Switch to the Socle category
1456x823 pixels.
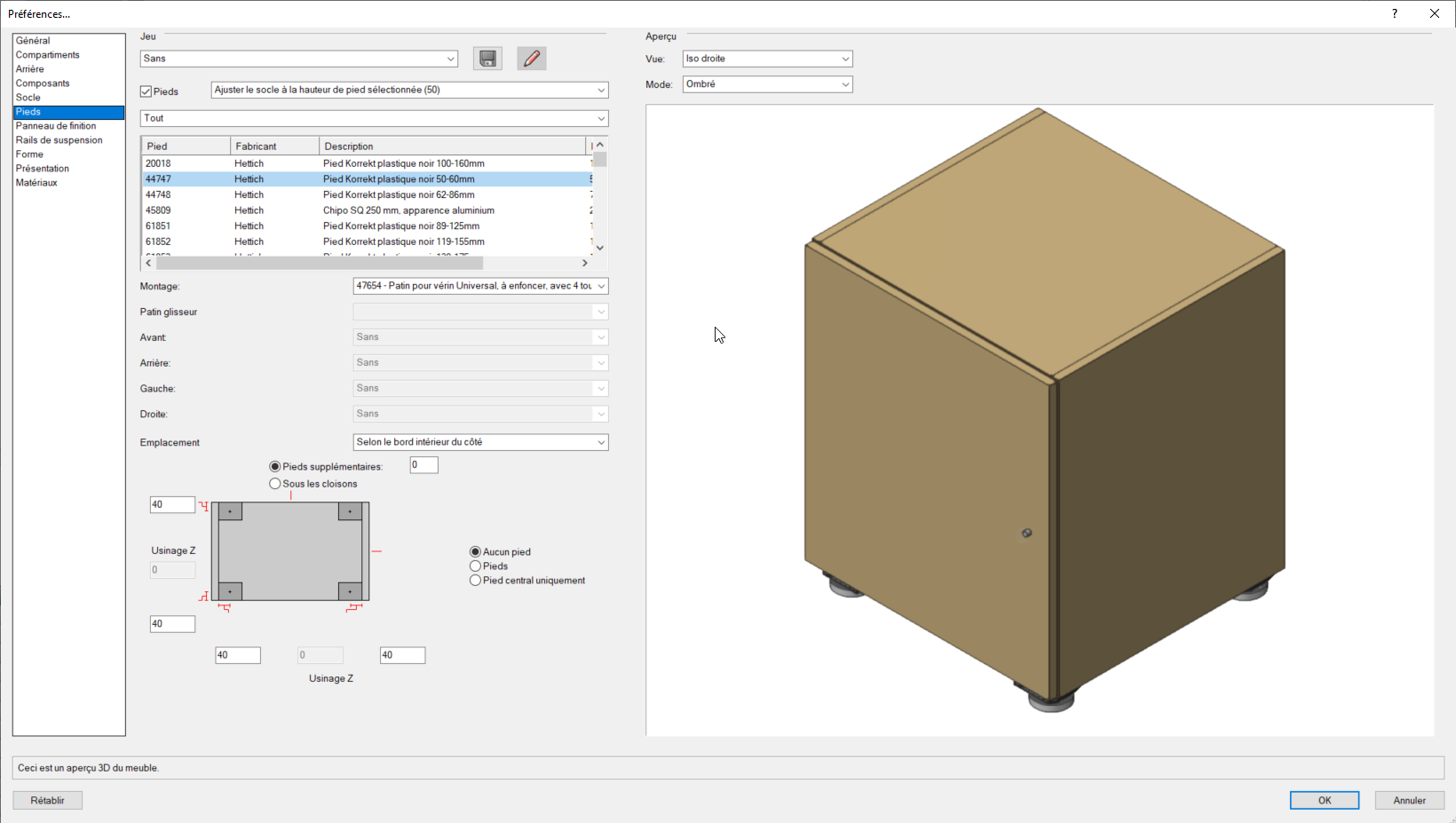tap(28, 98)
